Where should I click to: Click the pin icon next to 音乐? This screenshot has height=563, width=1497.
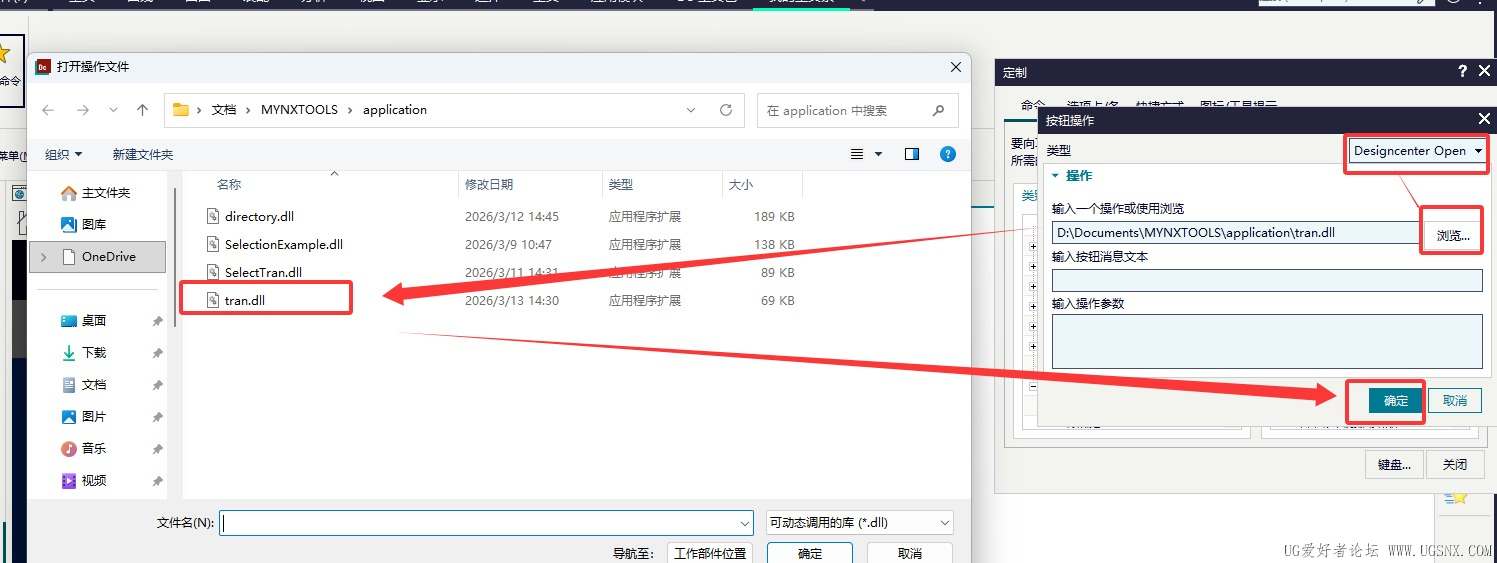[x=157, y=449]
